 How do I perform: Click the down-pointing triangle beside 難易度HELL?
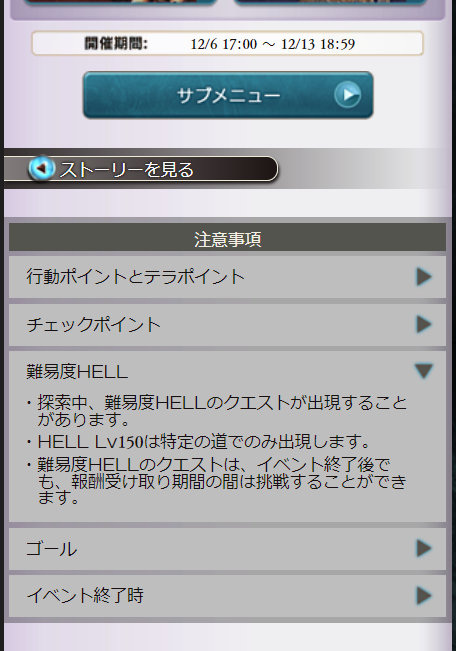424,371
